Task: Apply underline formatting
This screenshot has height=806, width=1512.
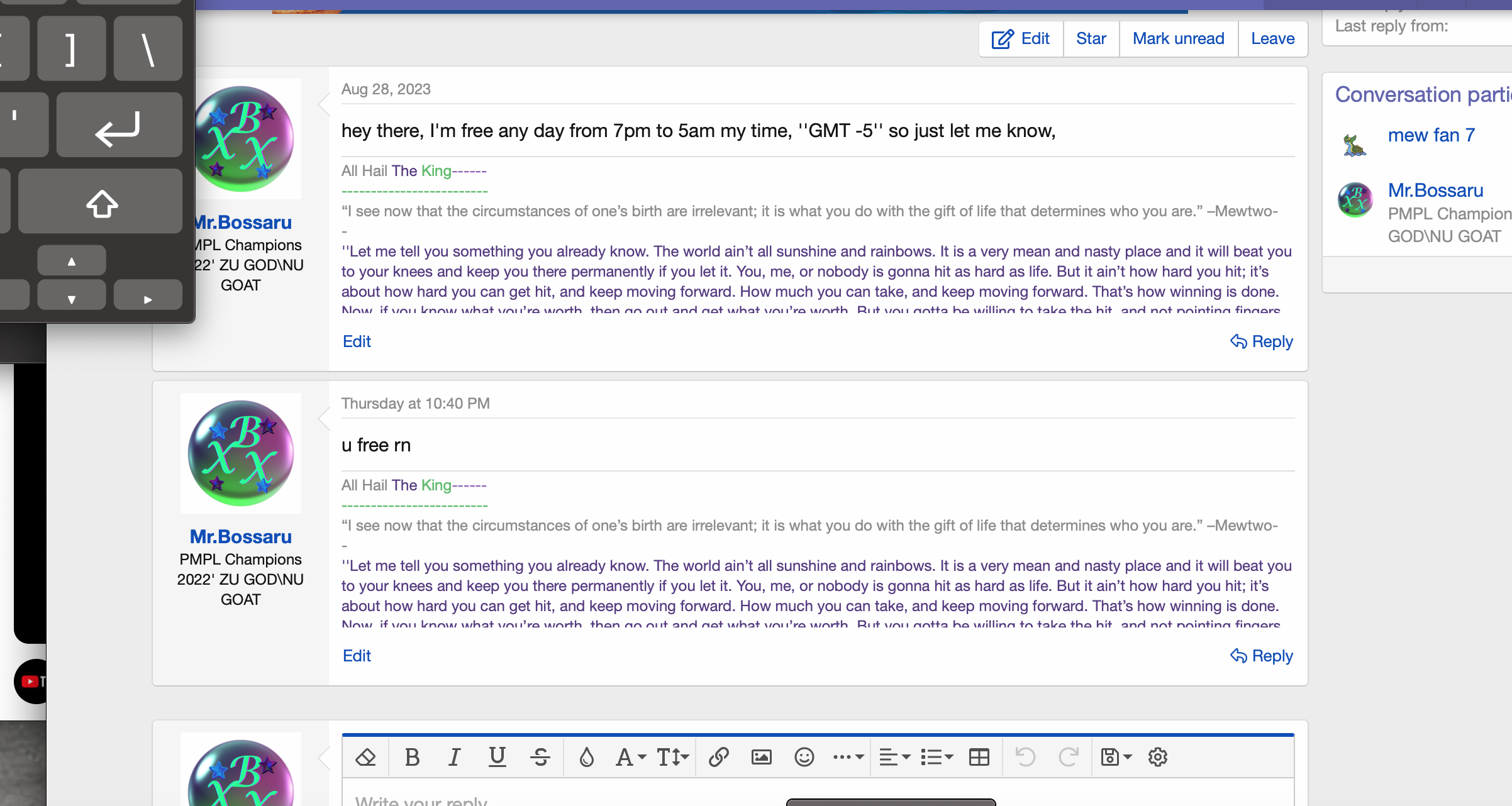Action: point(497,757)
